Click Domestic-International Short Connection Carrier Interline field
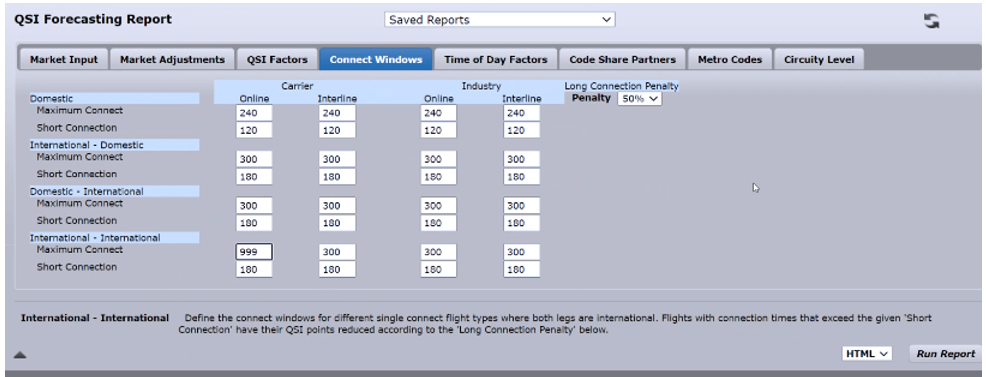The height and width of the screenshot is (377, 986). (337, 224)
